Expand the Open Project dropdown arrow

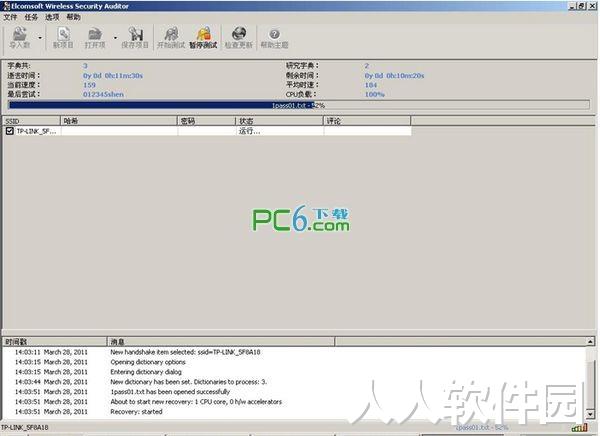[x=115, y=38]
